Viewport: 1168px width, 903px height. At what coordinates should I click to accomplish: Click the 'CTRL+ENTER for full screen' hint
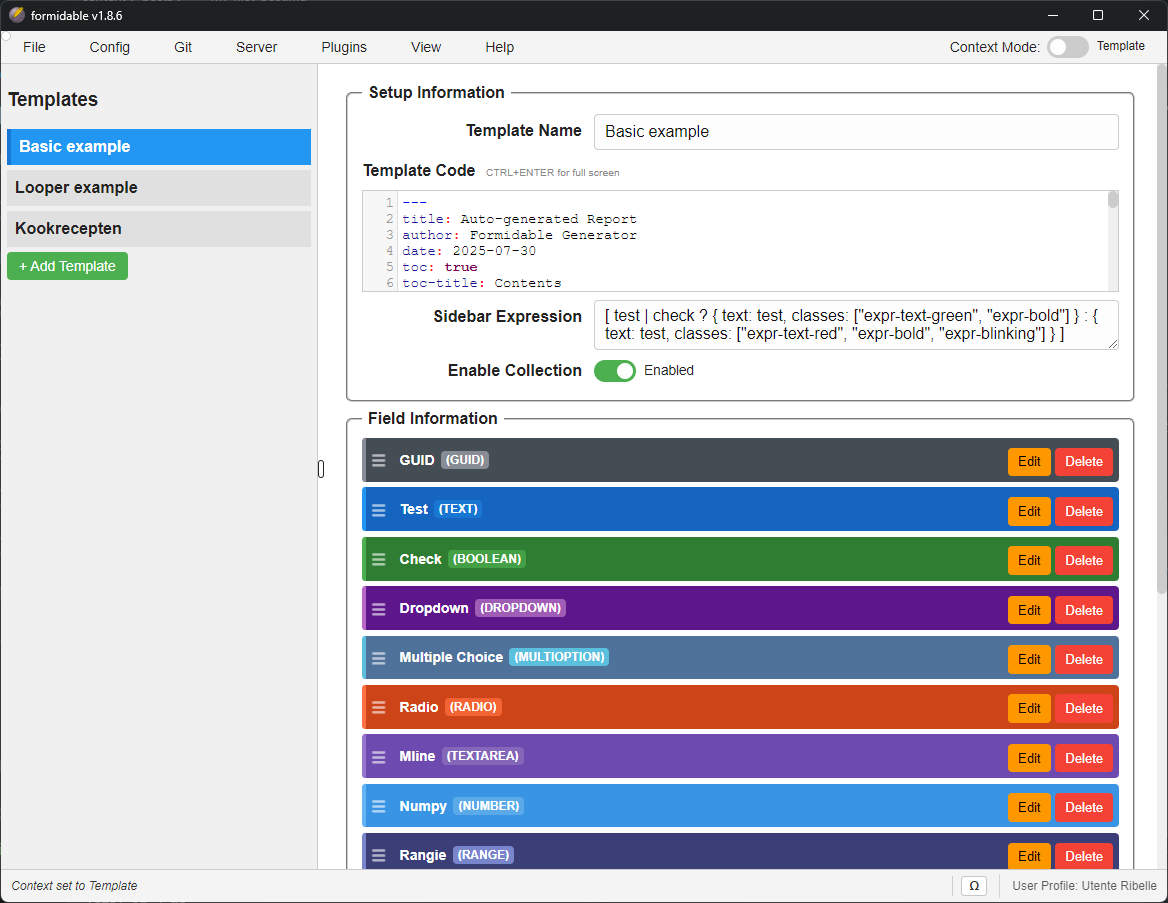click(553, 173)
